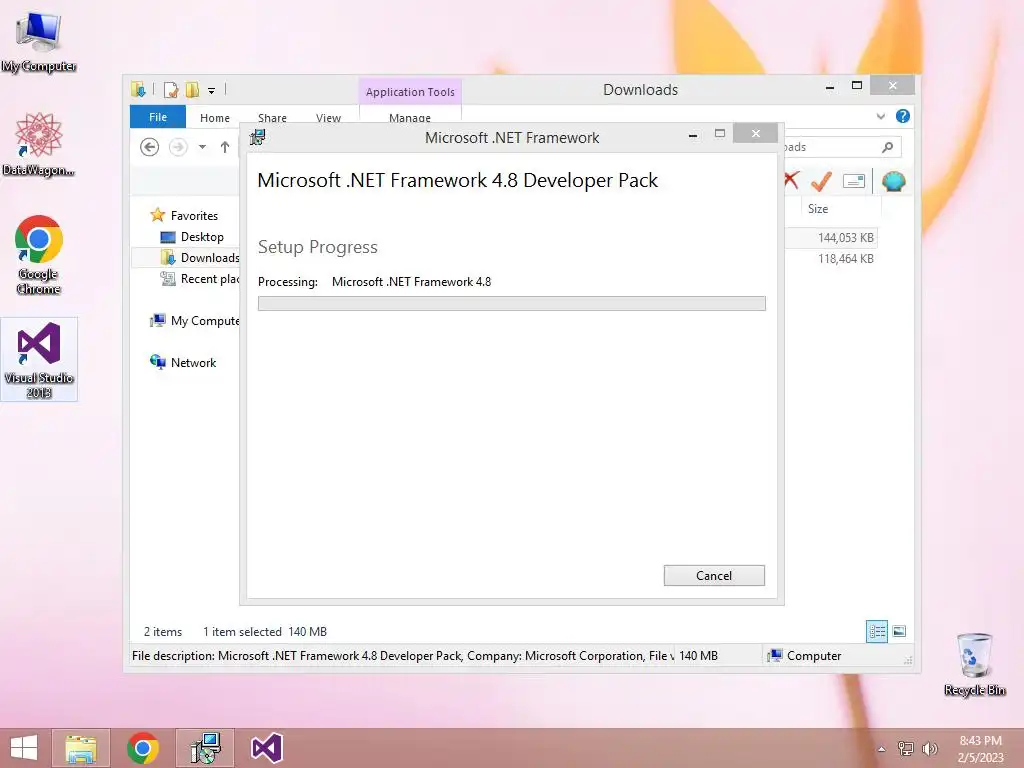The width and height of the screenshot is (1024, 768).
Task: Expand the ribbon using the chevron
Action: tap(881, 116)
